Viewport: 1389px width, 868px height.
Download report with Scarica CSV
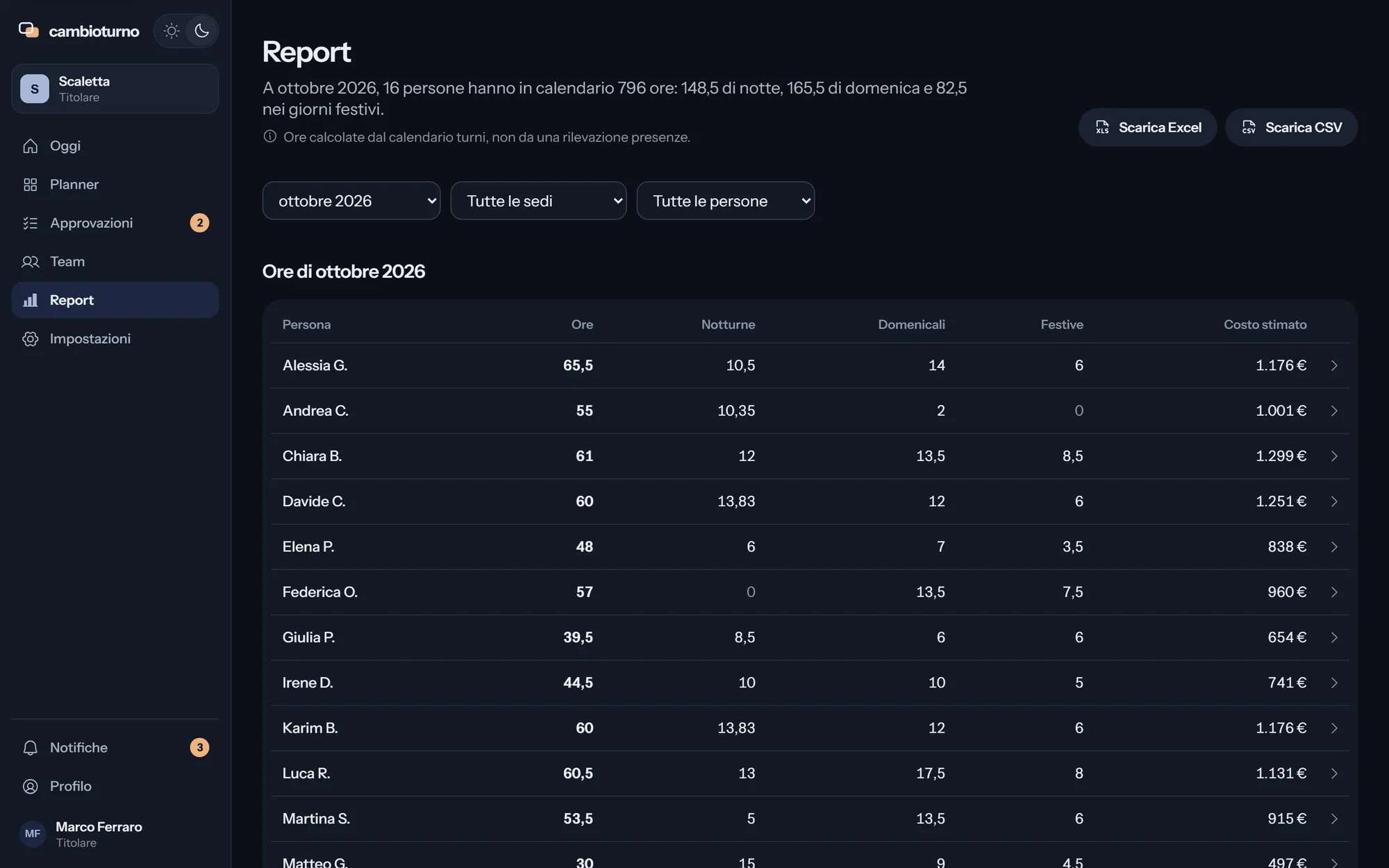pos(1291,127)
